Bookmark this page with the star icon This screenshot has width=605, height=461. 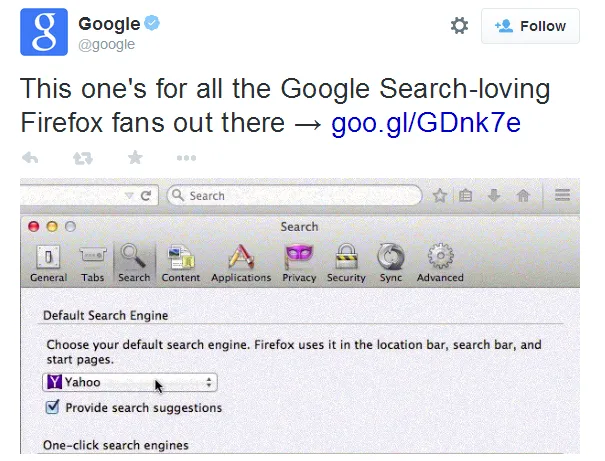(x=440, y=196)
